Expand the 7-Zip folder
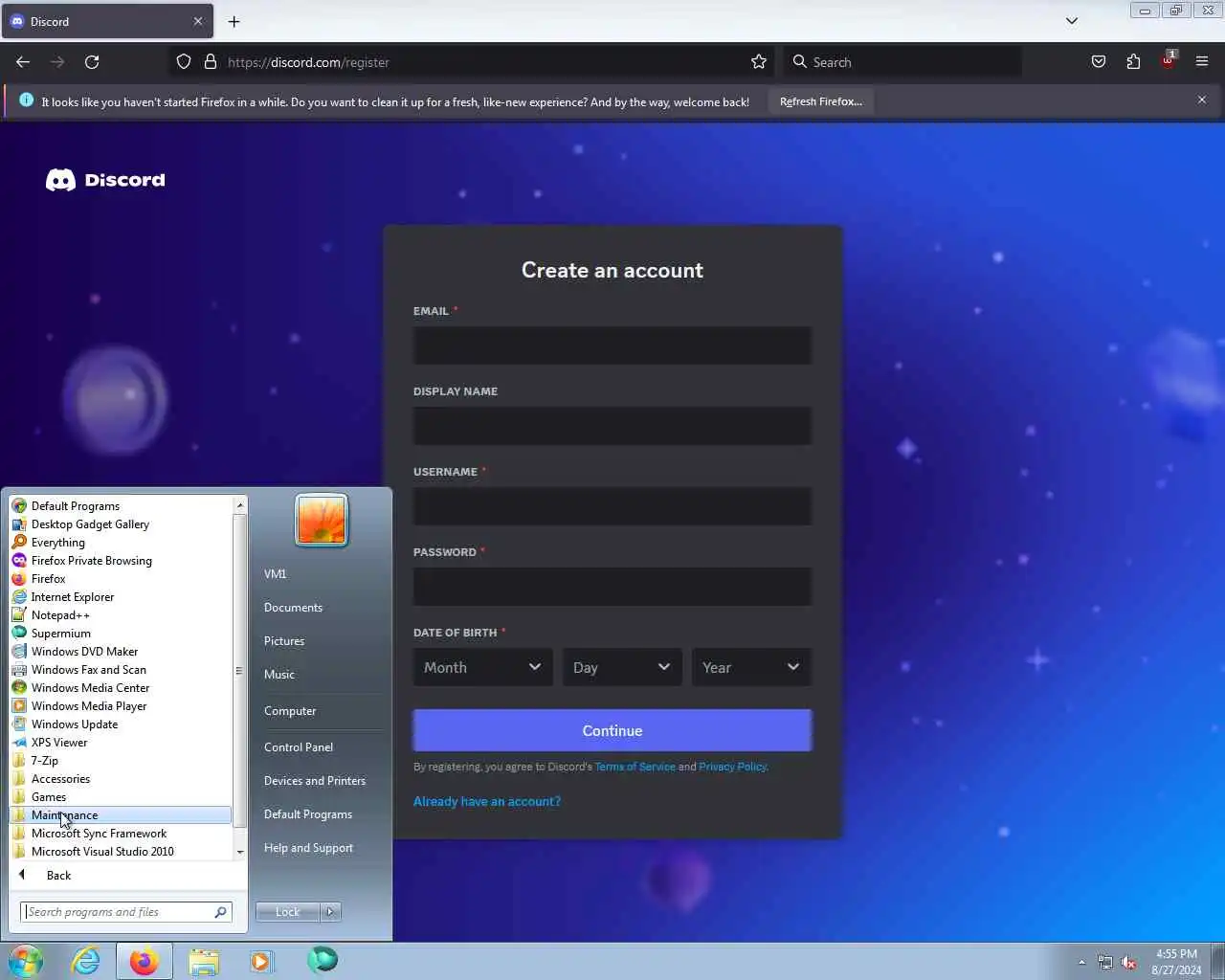The image size is (1225, 980). [121, 761]
